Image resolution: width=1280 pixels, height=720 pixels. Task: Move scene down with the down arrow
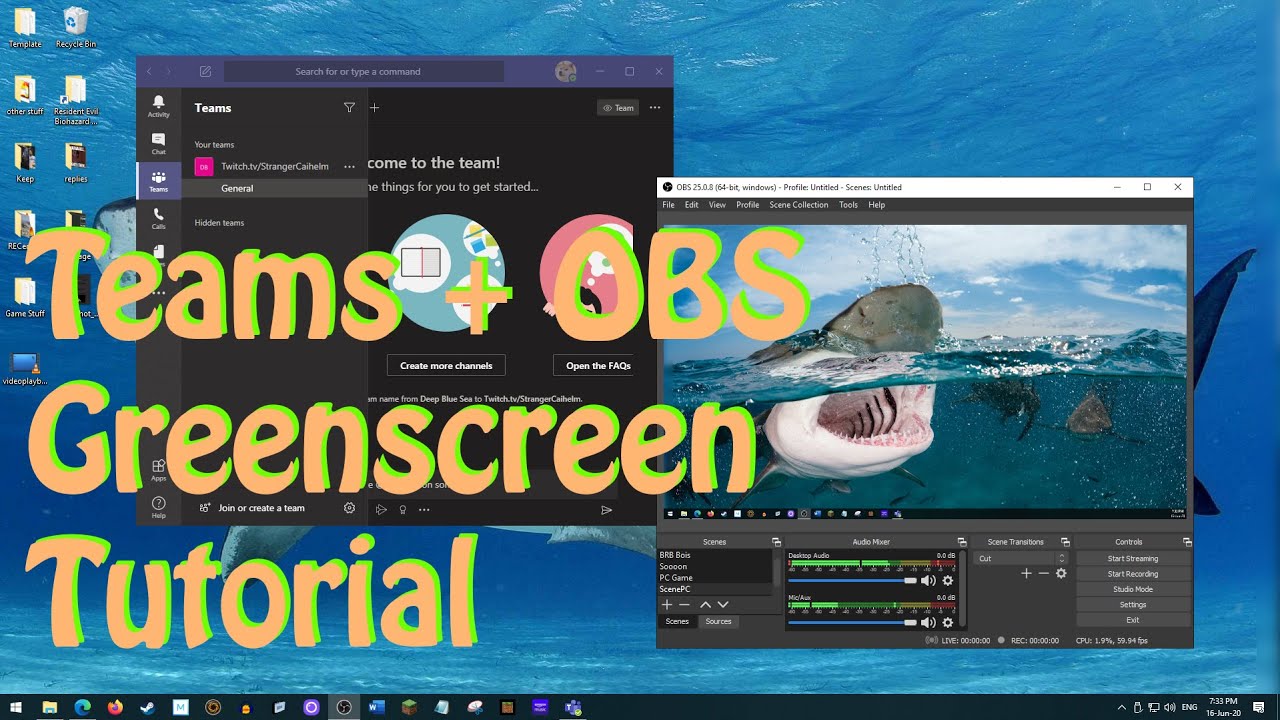pyautogui.click(x=723, y=605)
